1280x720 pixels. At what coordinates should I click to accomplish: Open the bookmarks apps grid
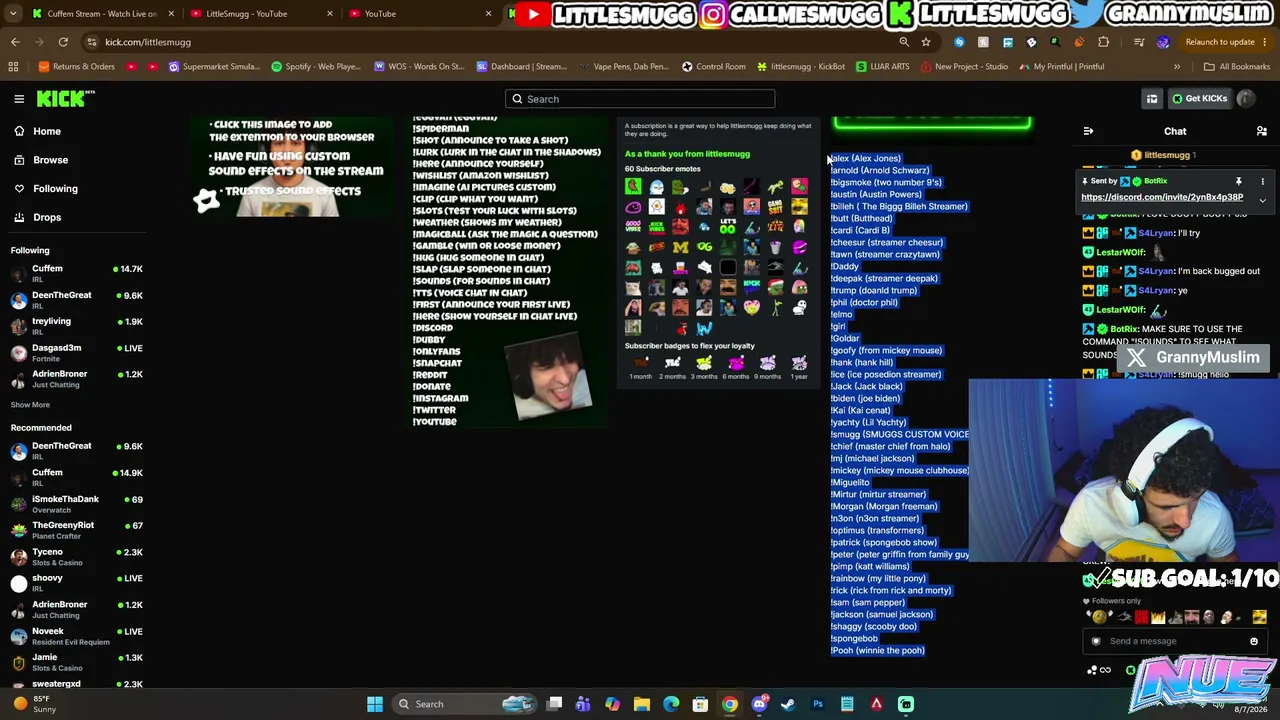coord(13,67)
